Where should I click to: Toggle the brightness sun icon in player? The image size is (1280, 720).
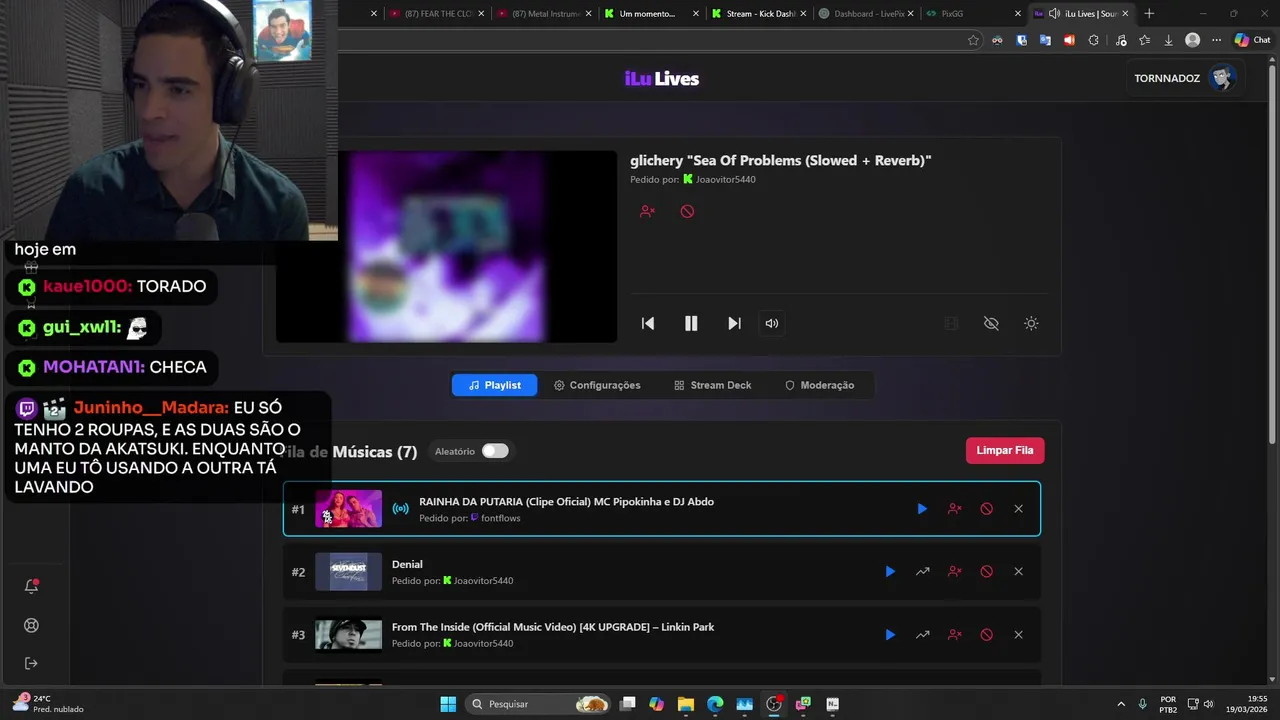tap(1031, 323)
